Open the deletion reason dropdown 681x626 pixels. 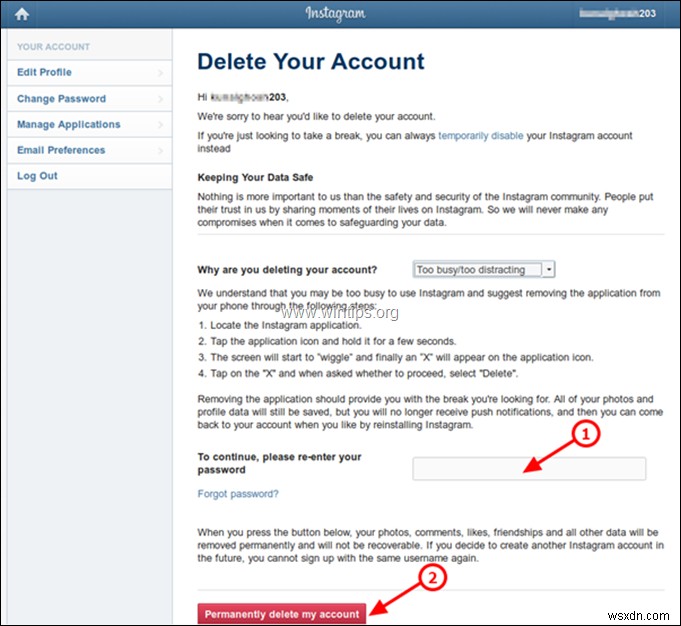click(483, 270)
